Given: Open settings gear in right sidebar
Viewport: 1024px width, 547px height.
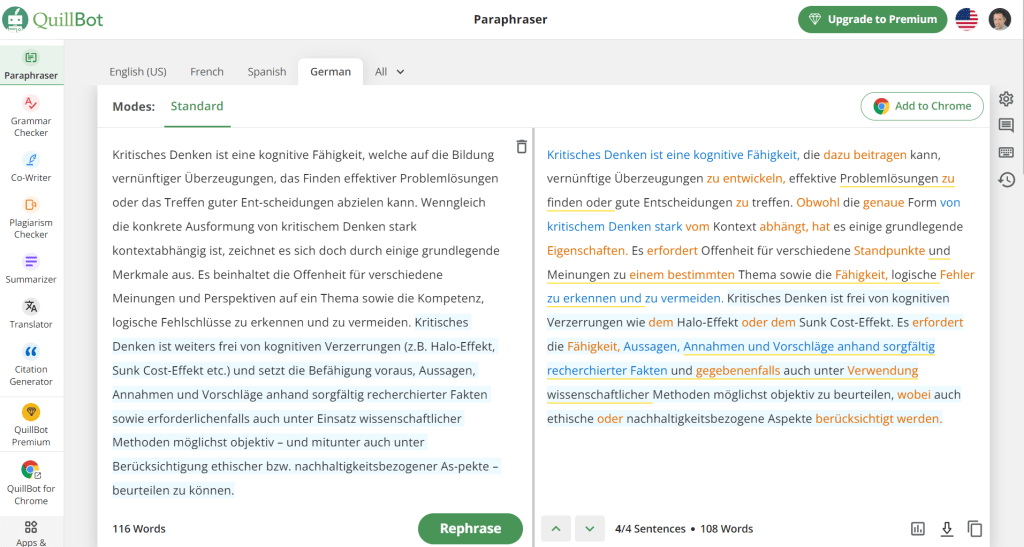Looking at the screenshot, I should pos(1006,99).
